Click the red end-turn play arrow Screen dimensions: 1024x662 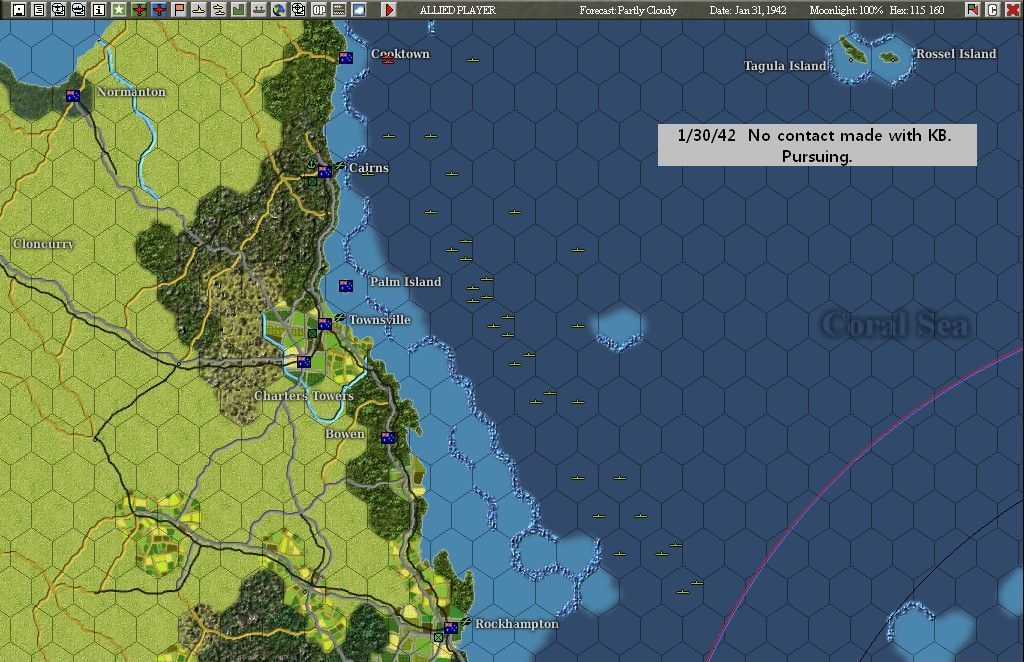click(389, 10)
